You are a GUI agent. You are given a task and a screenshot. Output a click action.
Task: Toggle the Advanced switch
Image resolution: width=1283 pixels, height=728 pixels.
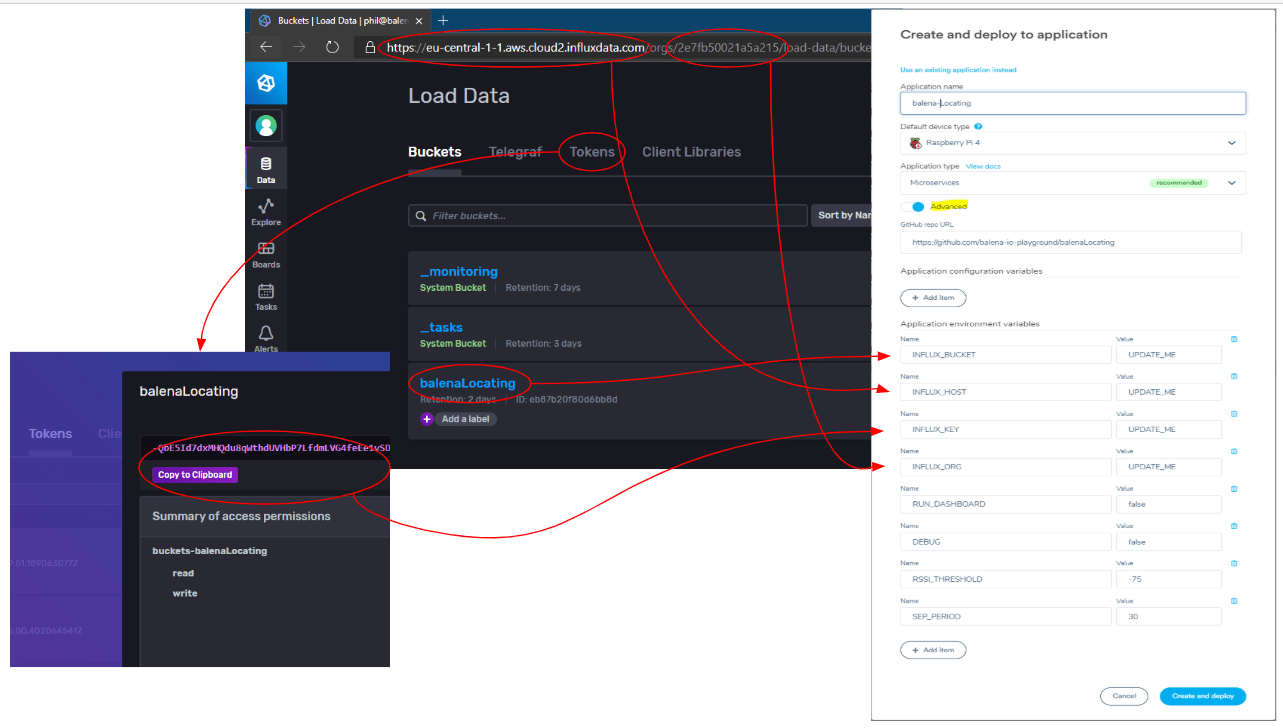912,206
